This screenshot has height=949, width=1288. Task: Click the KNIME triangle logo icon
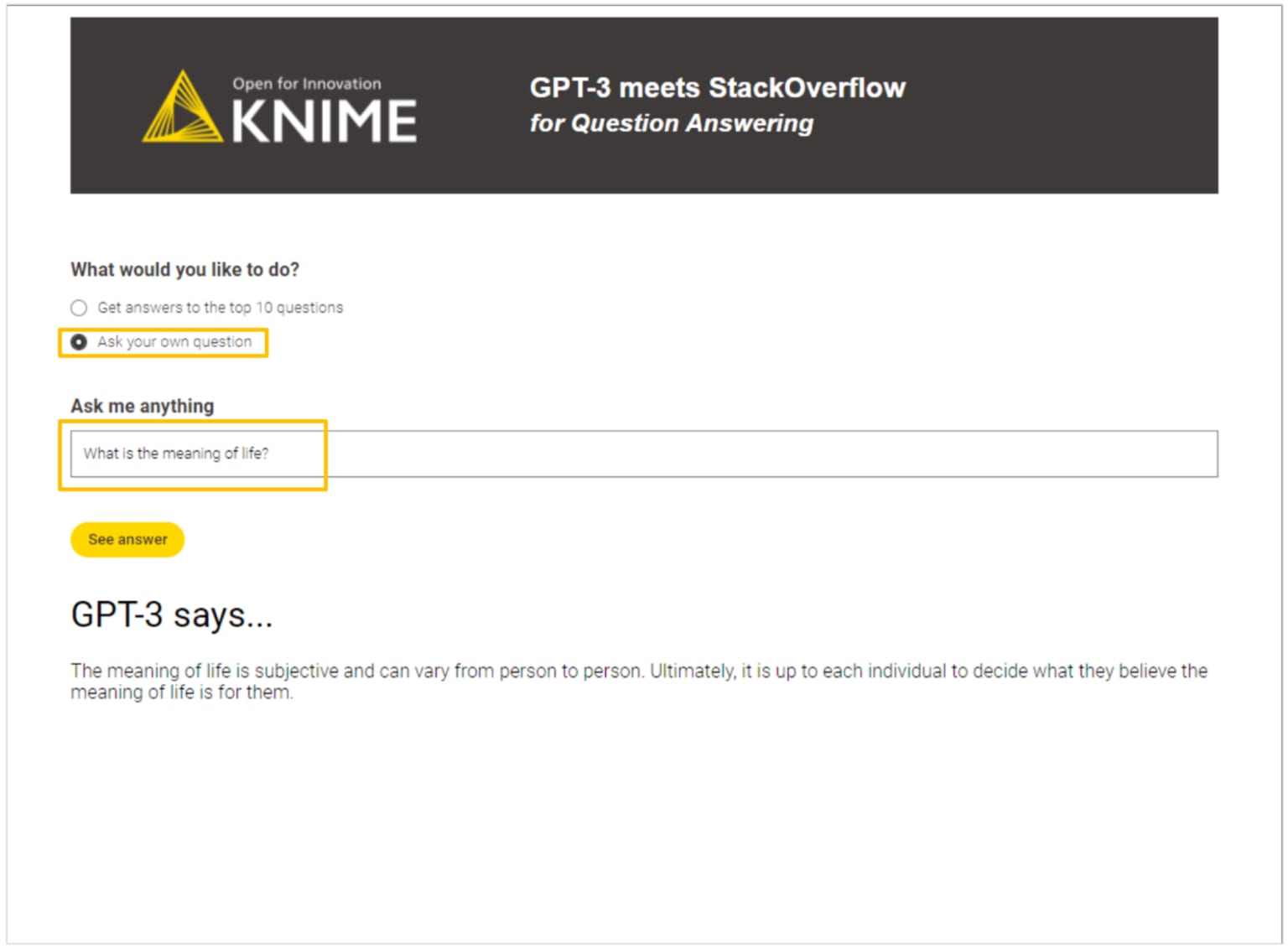(183, 106)
